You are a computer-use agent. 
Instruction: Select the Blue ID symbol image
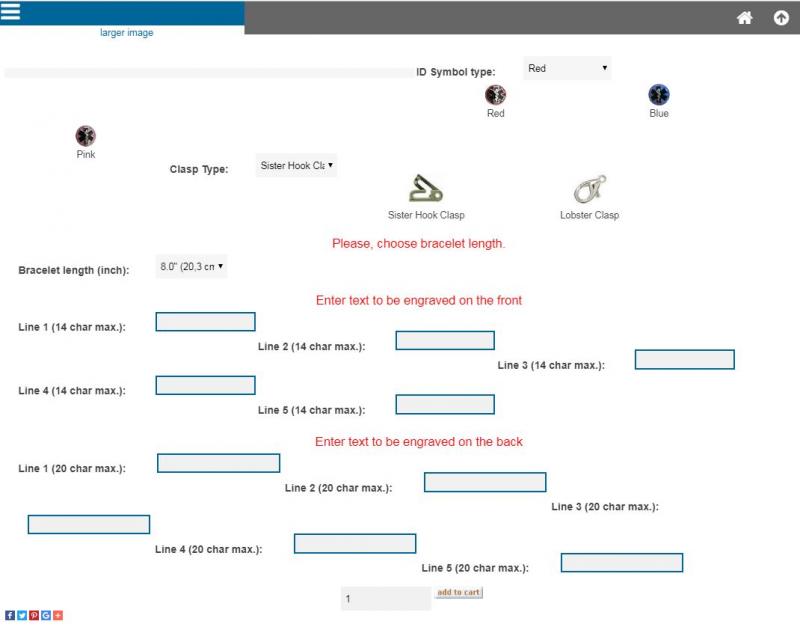[659, 94]
